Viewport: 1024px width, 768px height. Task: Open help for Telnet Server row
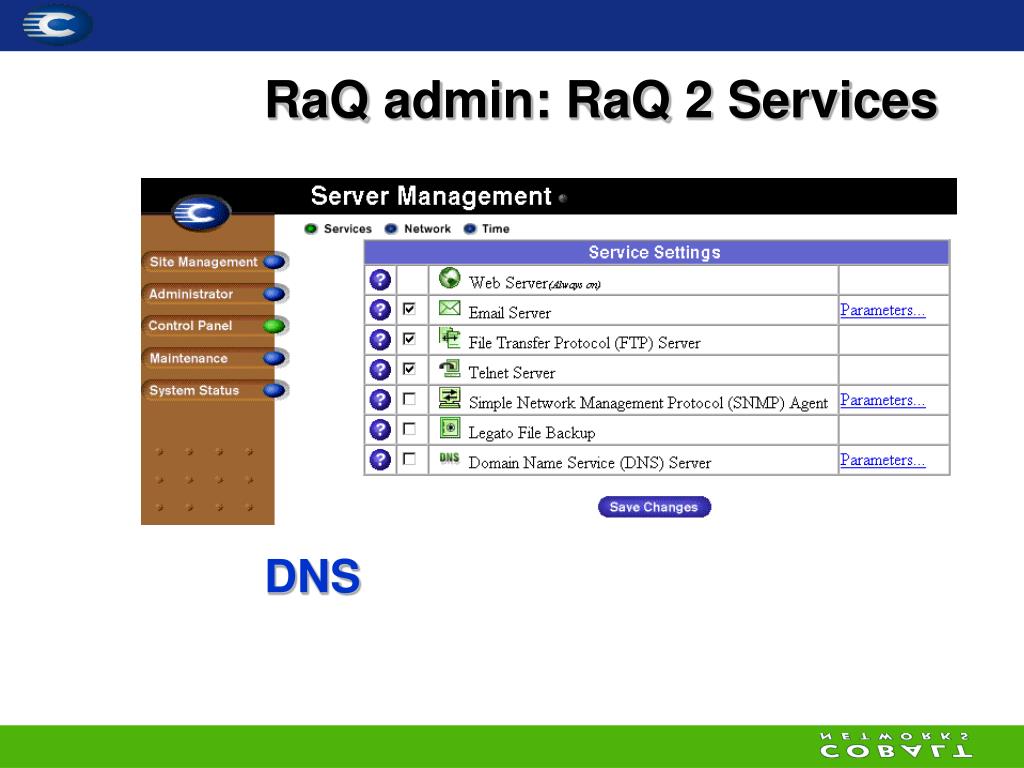click(x=380, y=370)
